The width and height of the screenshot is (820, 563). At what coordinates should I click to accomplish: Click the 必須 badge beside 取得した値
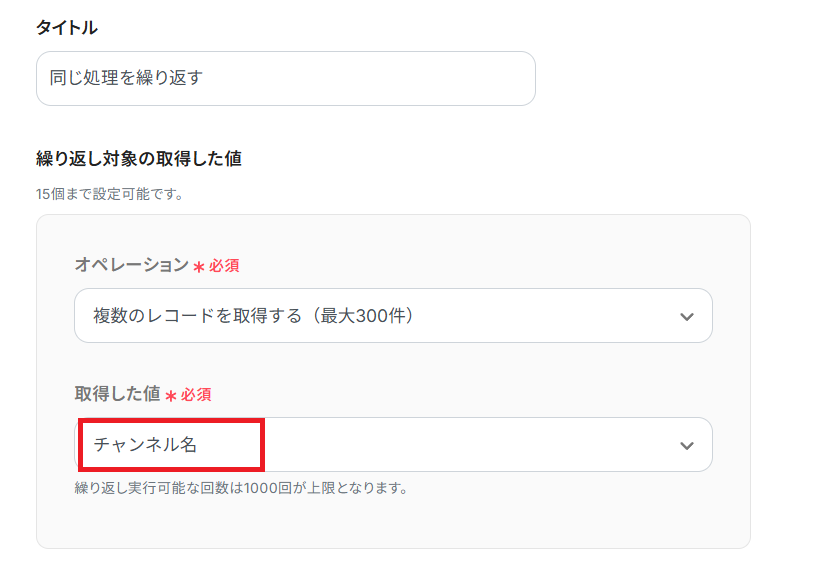point(196,395)
